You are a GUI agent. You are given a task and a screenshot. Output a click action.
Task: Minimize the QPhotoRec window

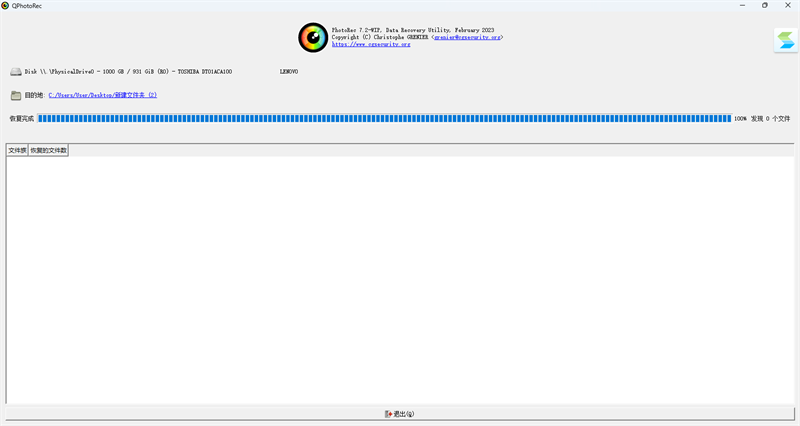tap(742, 6)
